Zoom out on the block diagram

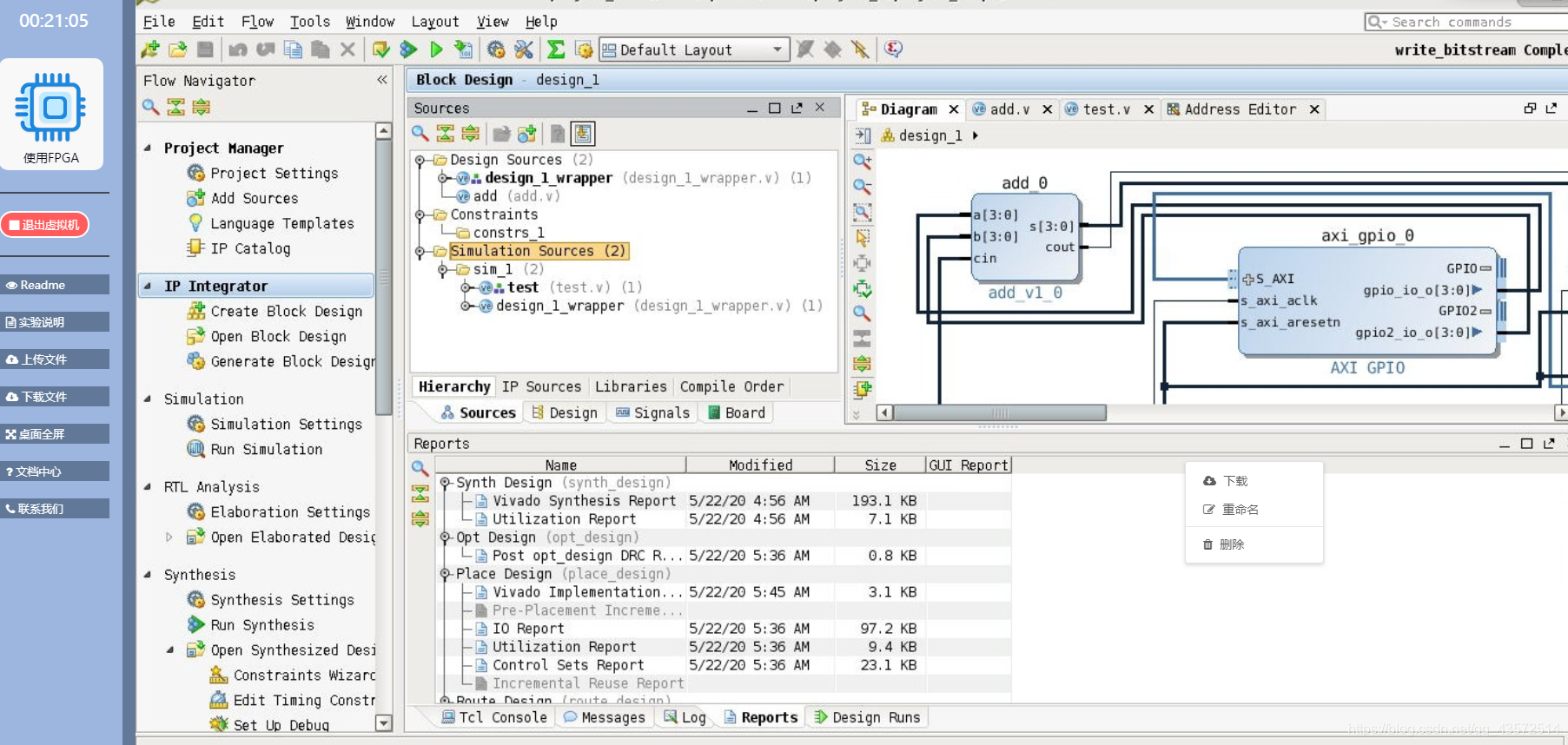(862, 186)
